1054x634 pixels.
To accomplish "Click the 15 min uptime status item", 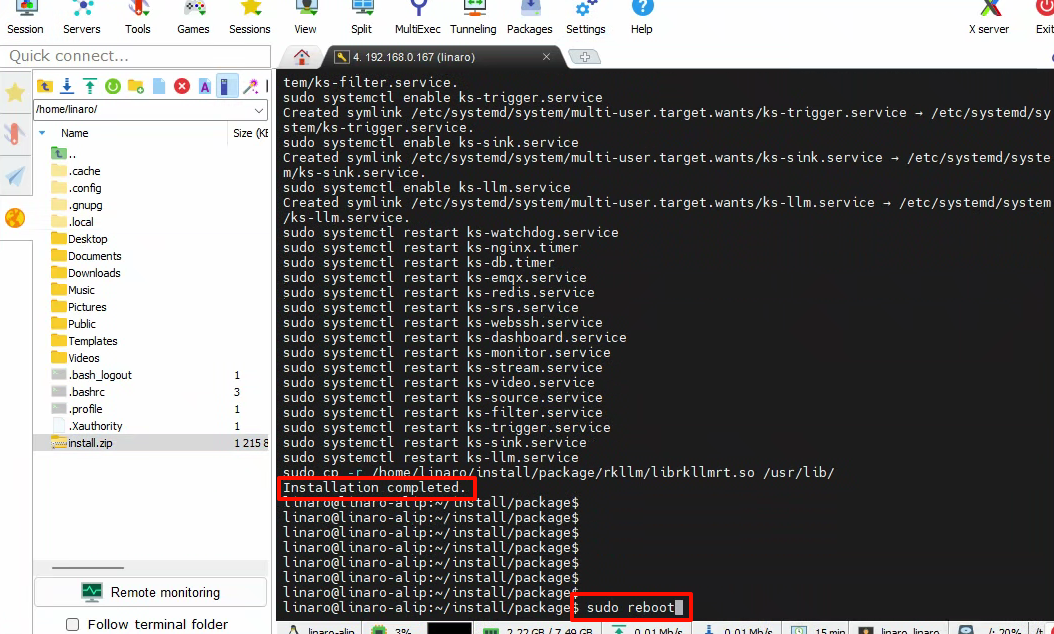I will click(x=820, y=631).
